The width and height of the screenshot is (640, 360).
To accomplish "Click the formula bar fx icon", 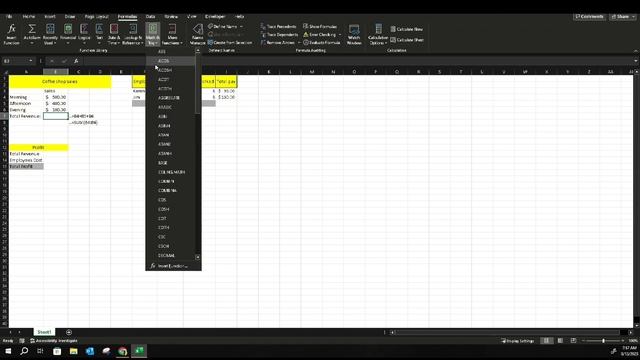I will pyautogui.click(x=76, y=61).
